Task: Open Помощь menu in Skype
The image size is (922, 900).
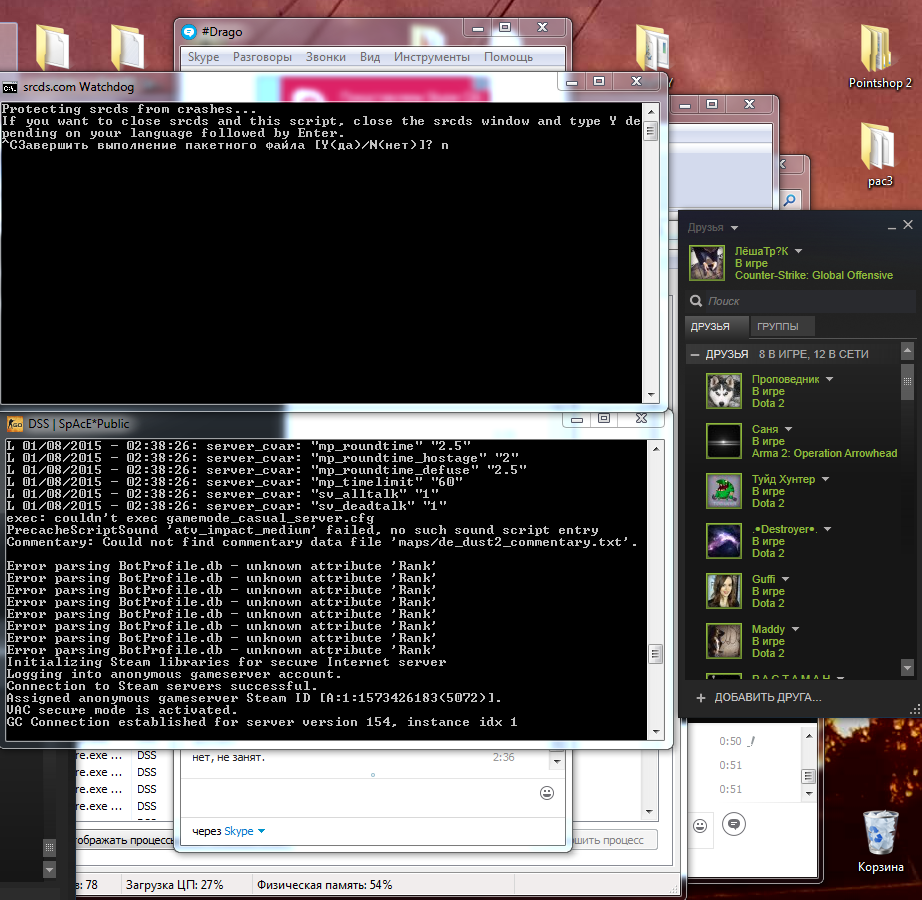Action: (509, 57)
